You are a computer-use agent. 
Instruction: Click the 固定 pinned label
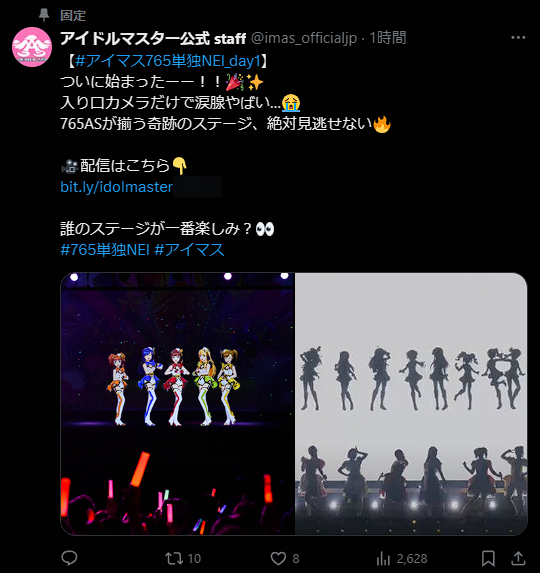click(73, 15)
